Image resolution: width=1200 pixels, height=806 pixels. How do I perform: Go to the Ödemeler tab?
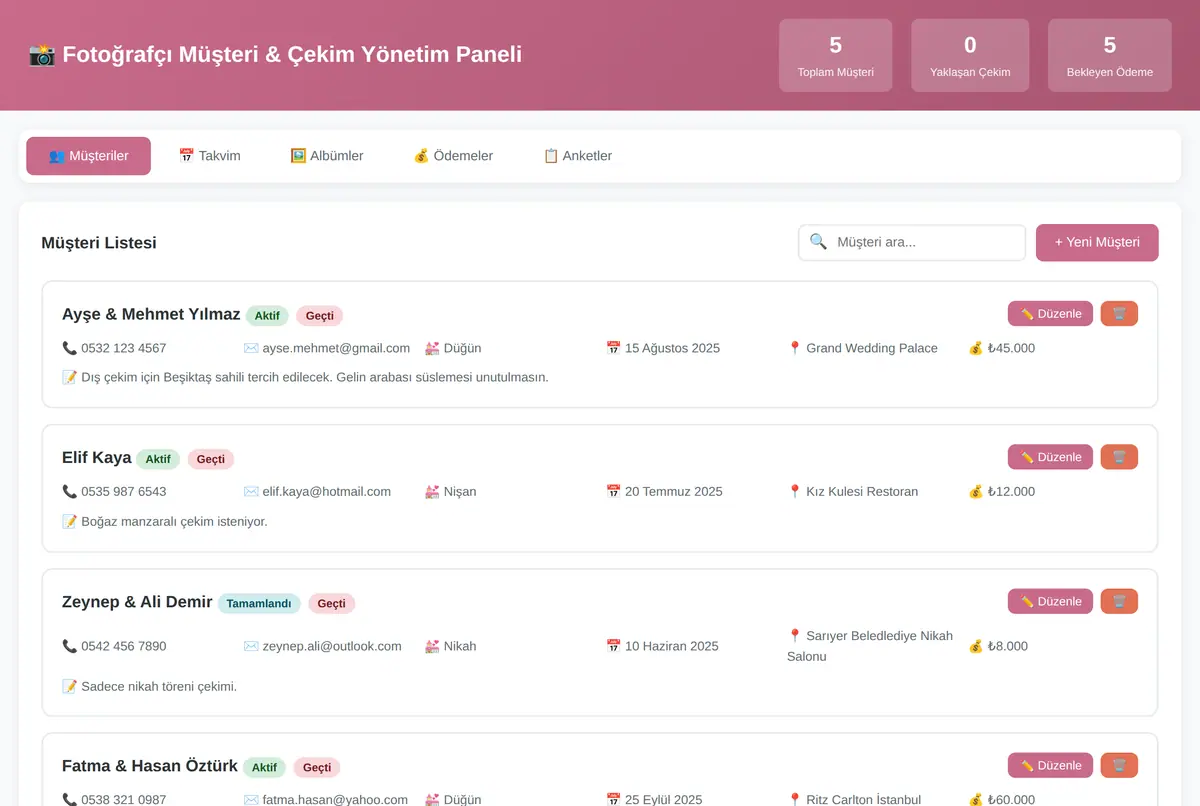(x=453, y=156)
